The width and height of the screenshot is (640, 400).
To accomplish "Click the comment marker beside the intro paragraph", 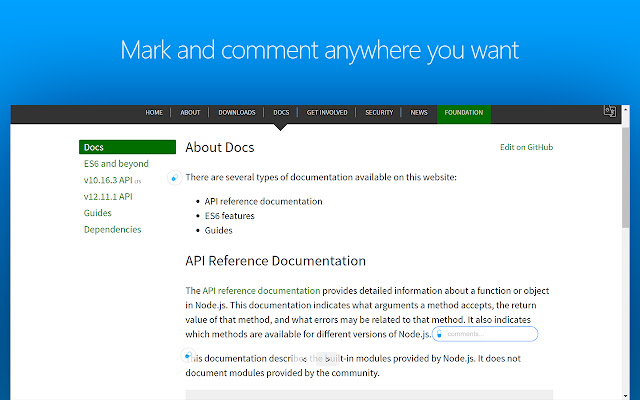I will tap(174, 178).
